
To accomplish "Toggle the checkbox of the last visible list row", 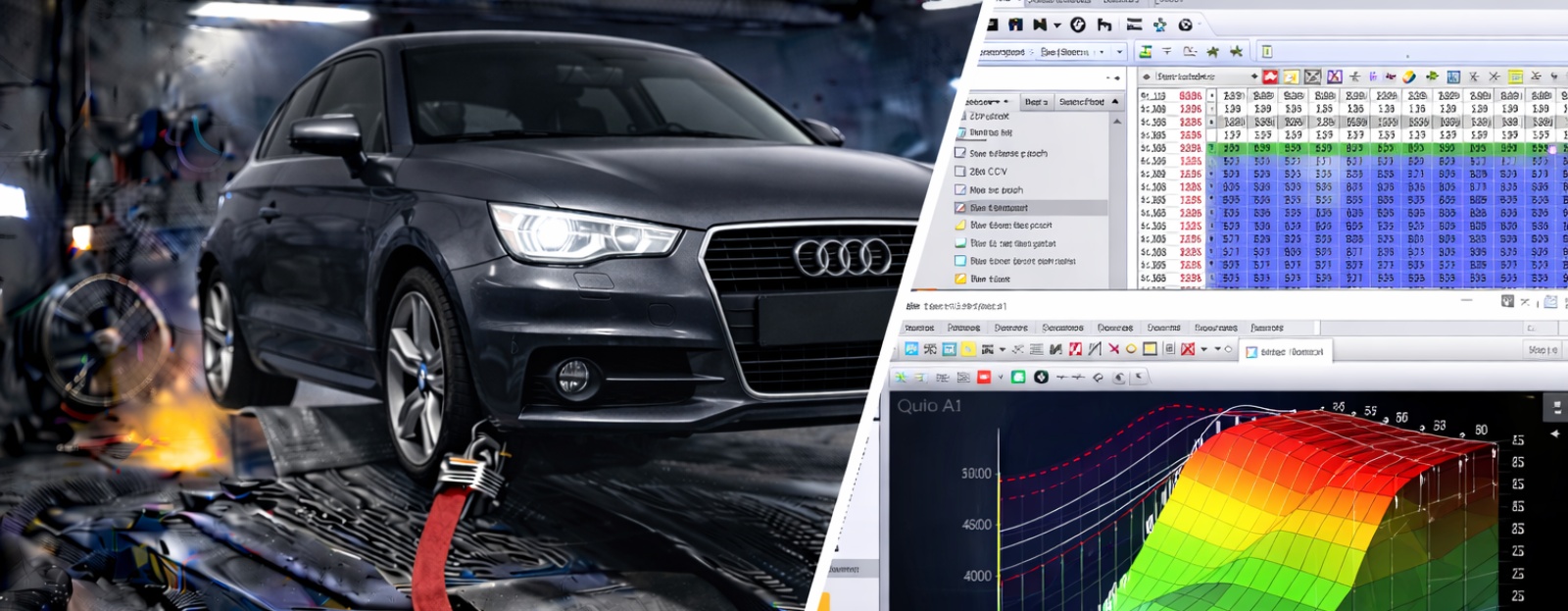I will (960, 279).
